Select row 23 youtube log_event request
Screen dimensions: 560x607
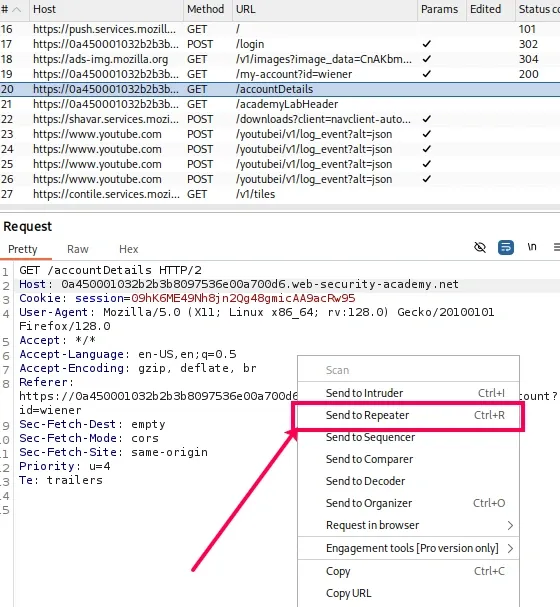pos(280,134)
